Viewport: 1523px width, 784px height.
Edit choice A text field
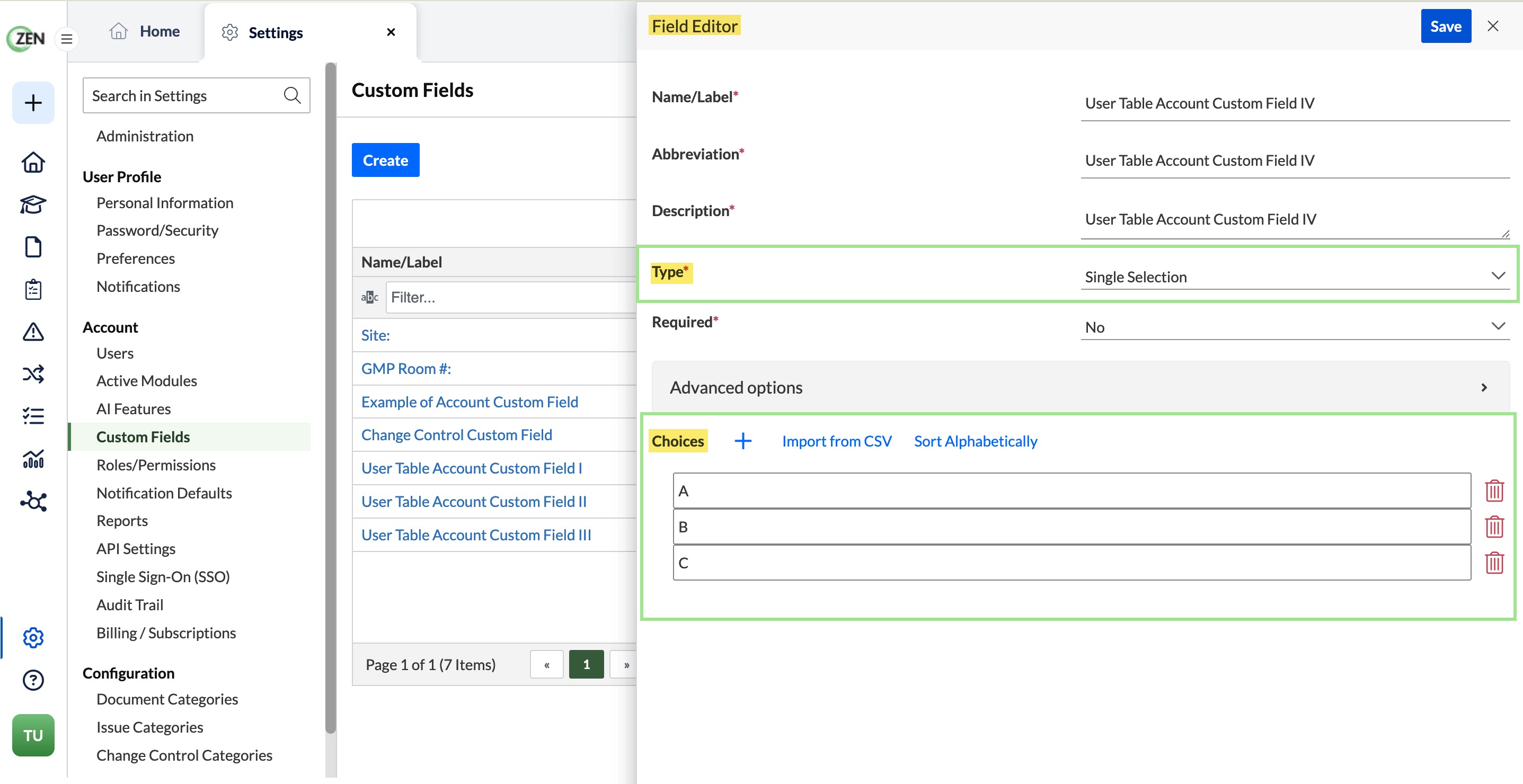tap(1072, 491)
